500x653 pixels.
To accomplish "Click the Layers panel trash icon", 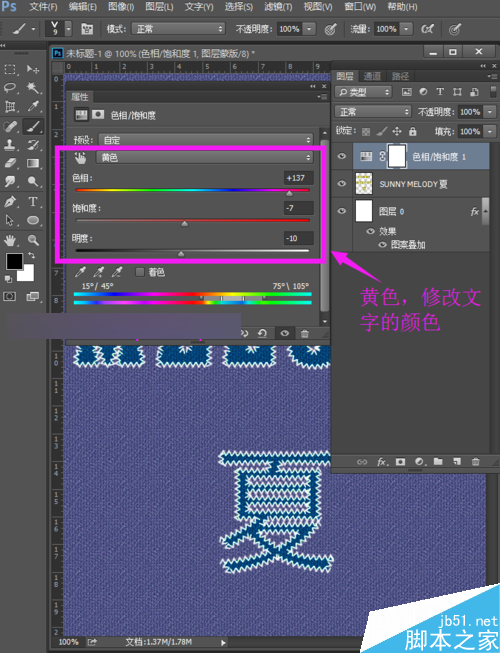I will coord(475,461).
